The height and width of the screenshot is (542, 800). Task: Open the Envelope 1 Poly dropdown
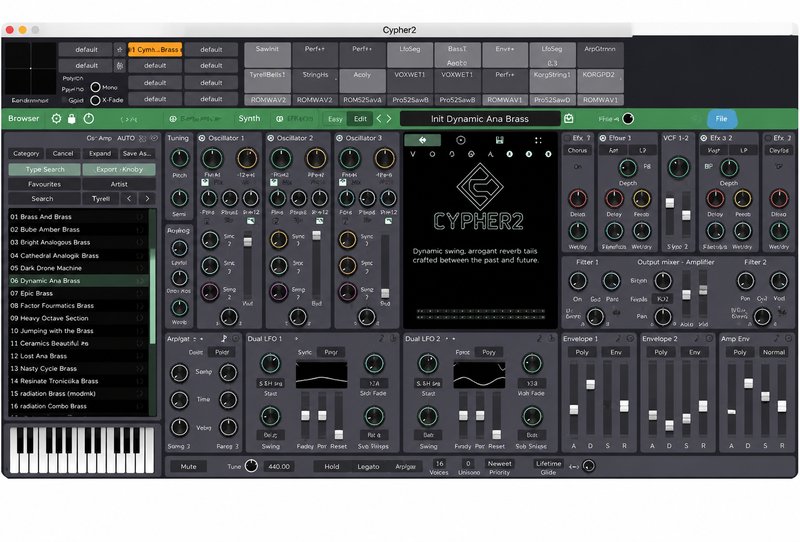pyautogui.click(x=582, y=352)
